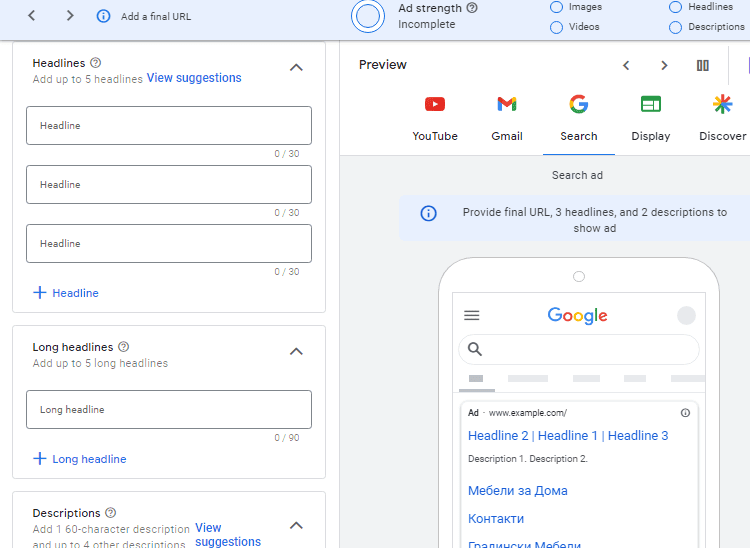Select the Images radio indicator

[x=556, y=7]
